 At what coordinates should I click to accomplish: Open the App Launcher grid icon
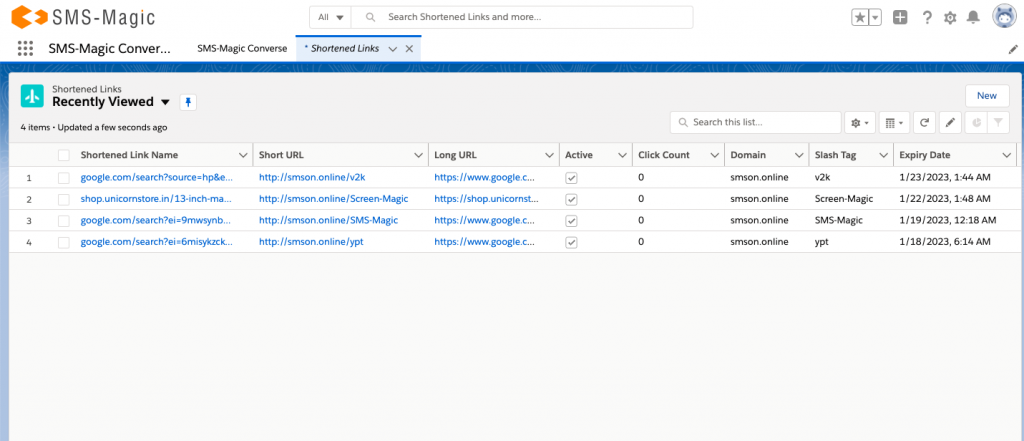tap(25, 48)
